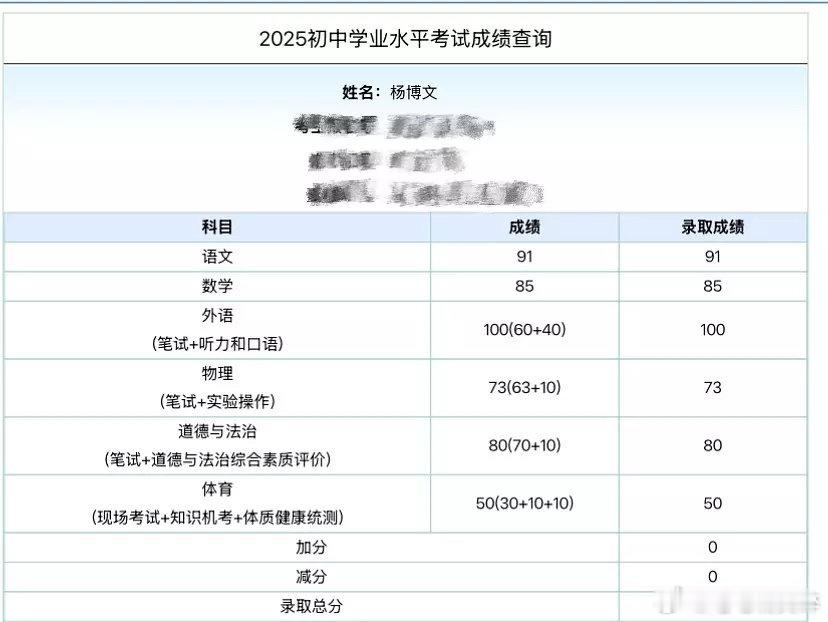
Task: Click 语文 score 91 in 成绩 column
Action: [524, 257]
